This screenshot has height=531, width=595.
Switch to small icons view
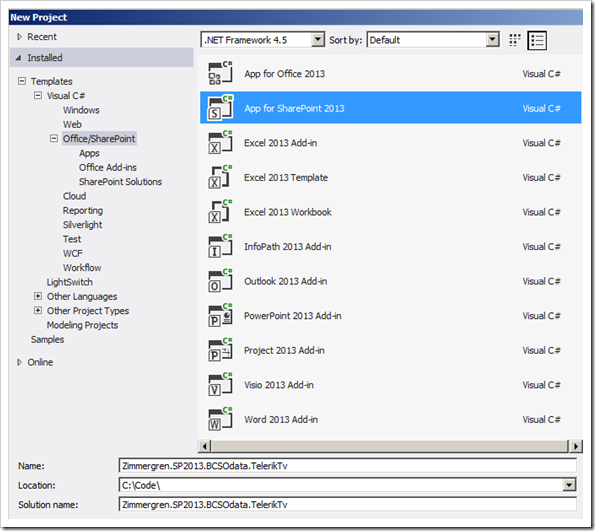(515, 40)
